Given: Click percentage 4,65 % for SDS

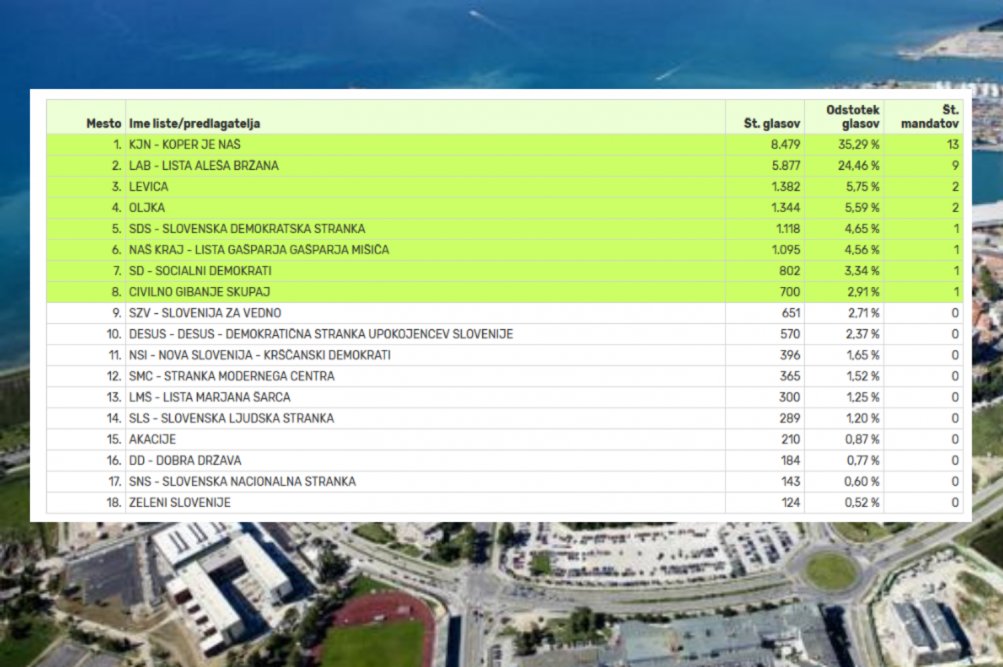Looking at the screenshot, I should pyautogui.click(x=862, y=229).
